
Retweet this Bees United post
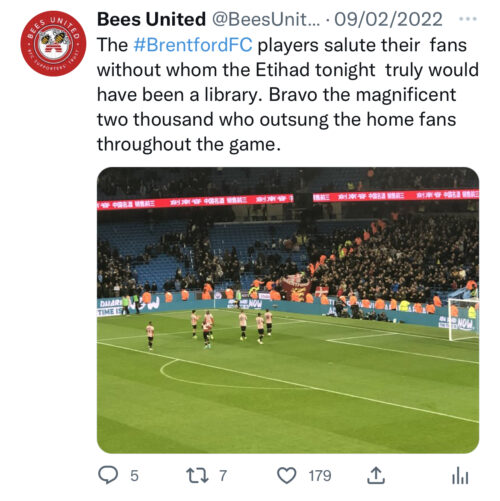coord(197,475)
